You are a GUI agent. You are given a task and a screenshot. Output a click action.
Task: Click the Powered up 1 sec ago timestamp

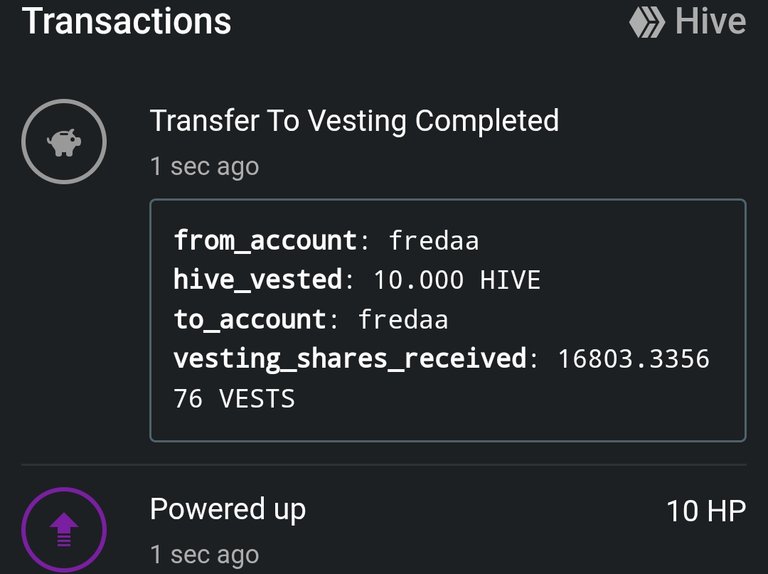click(204, 555)
